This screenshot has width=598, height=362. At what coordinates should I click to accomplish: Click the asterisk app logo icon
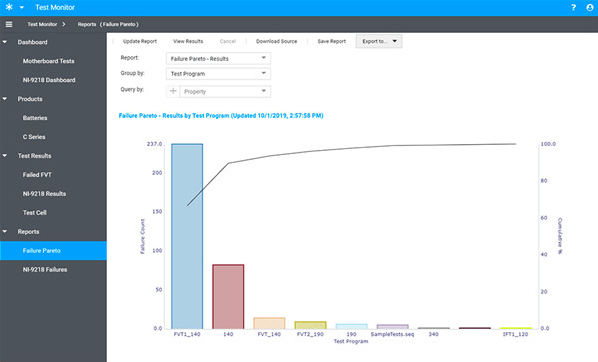[9, 7]
